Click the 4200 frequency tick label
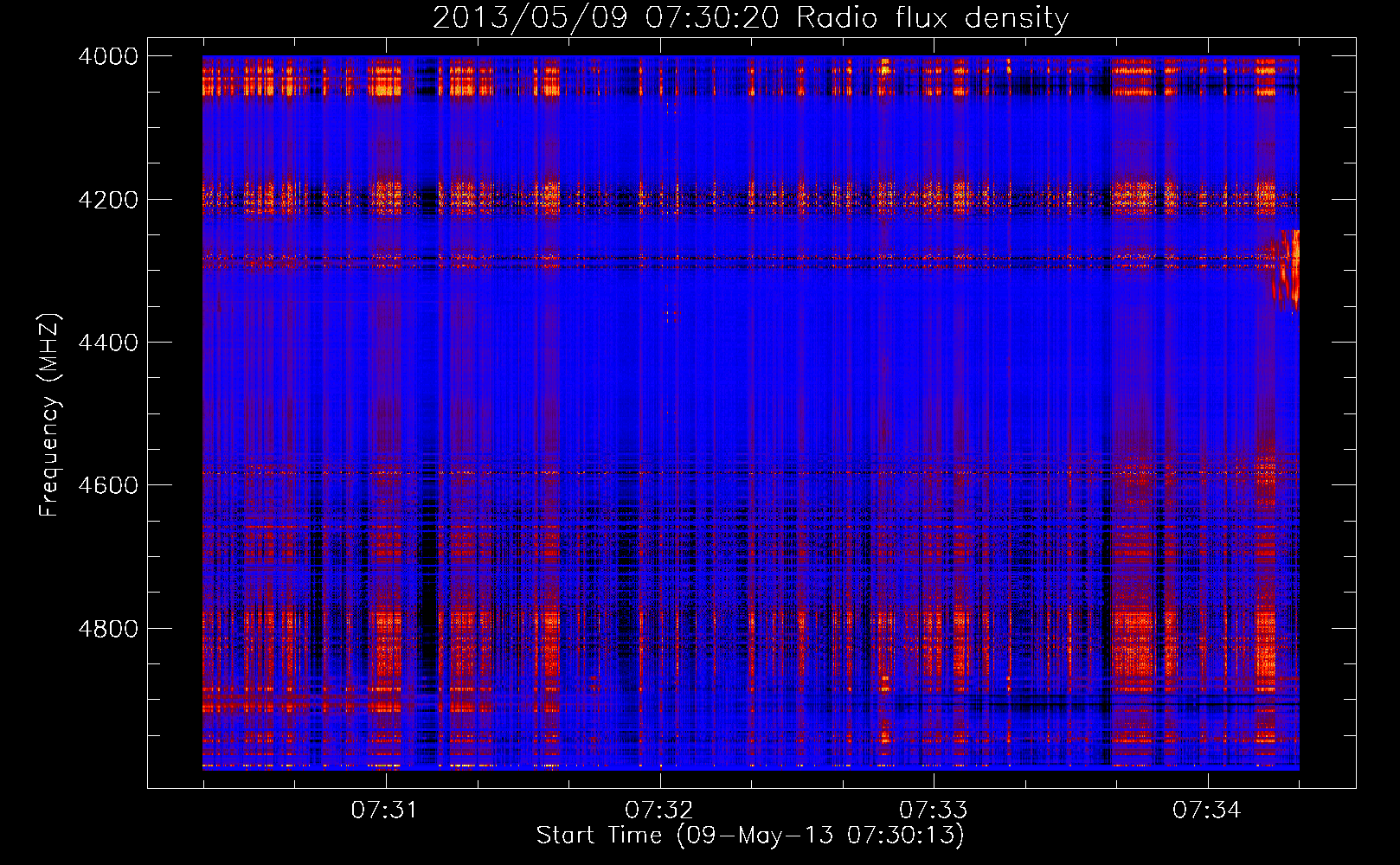Viewport: 1400px width, 865px height. [x=108, y=200]
